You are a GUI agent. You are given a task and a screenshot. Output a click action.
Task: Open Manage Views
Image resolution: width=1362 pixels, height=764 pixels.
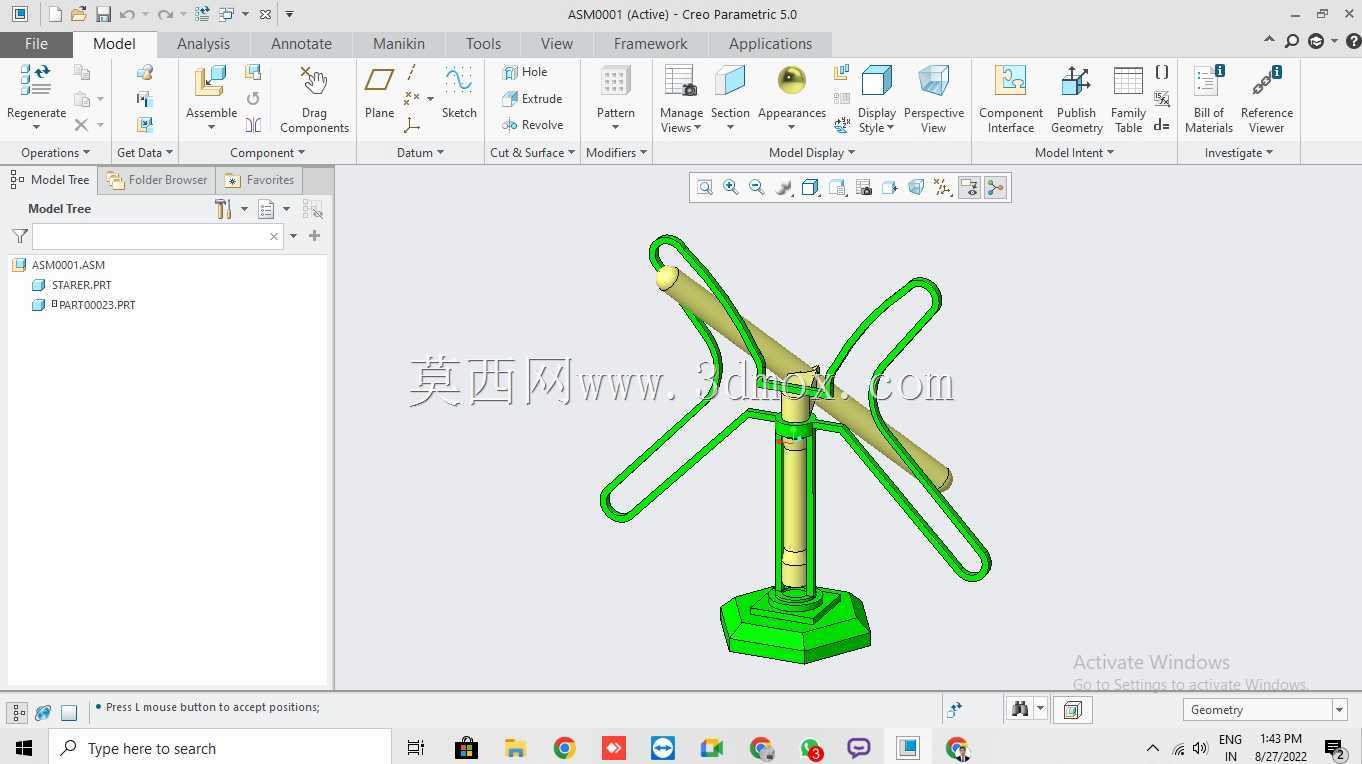click(681, 99)
